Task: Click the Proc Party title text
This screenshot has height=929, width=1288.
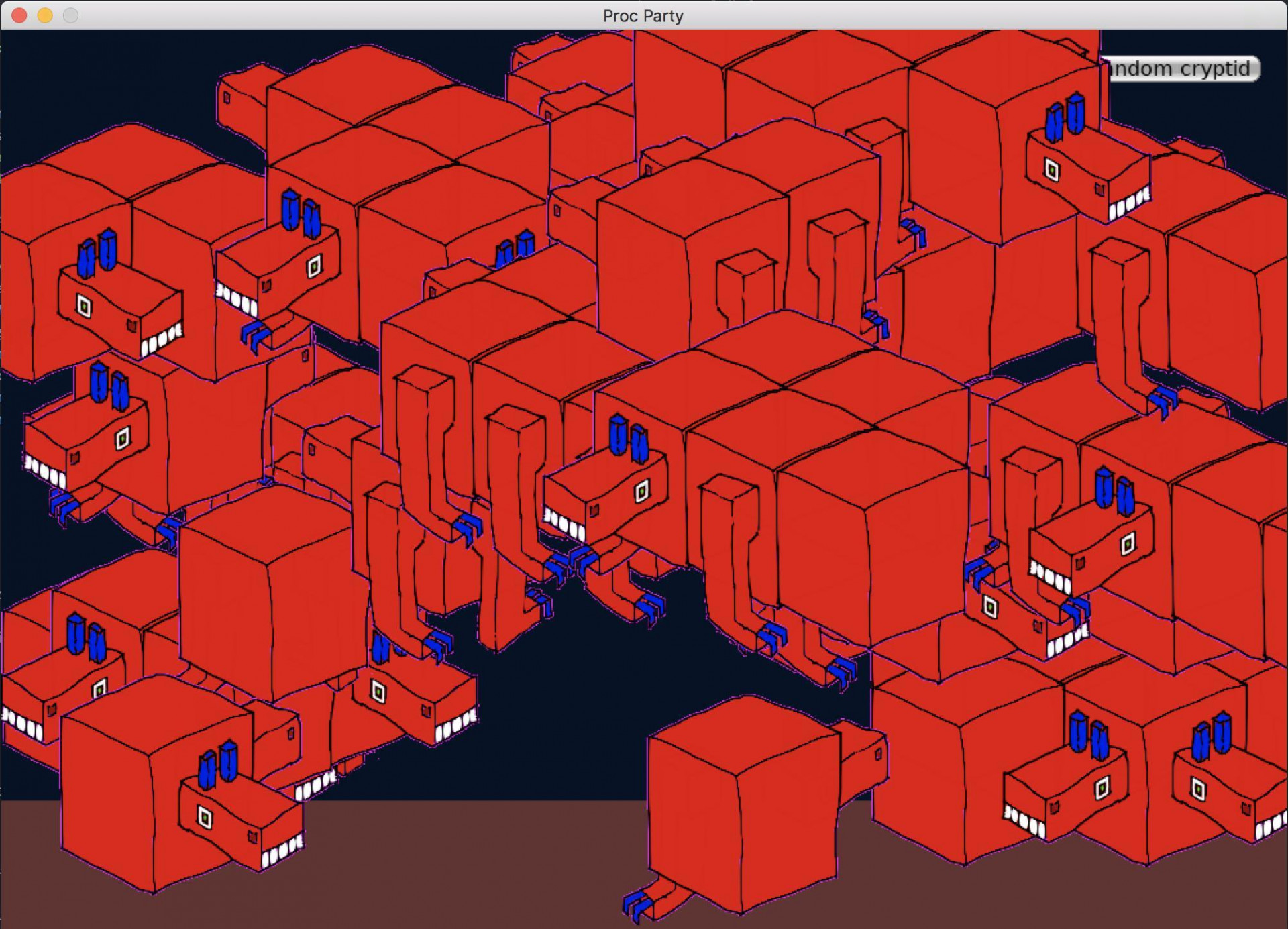Action: coord(643,15)
